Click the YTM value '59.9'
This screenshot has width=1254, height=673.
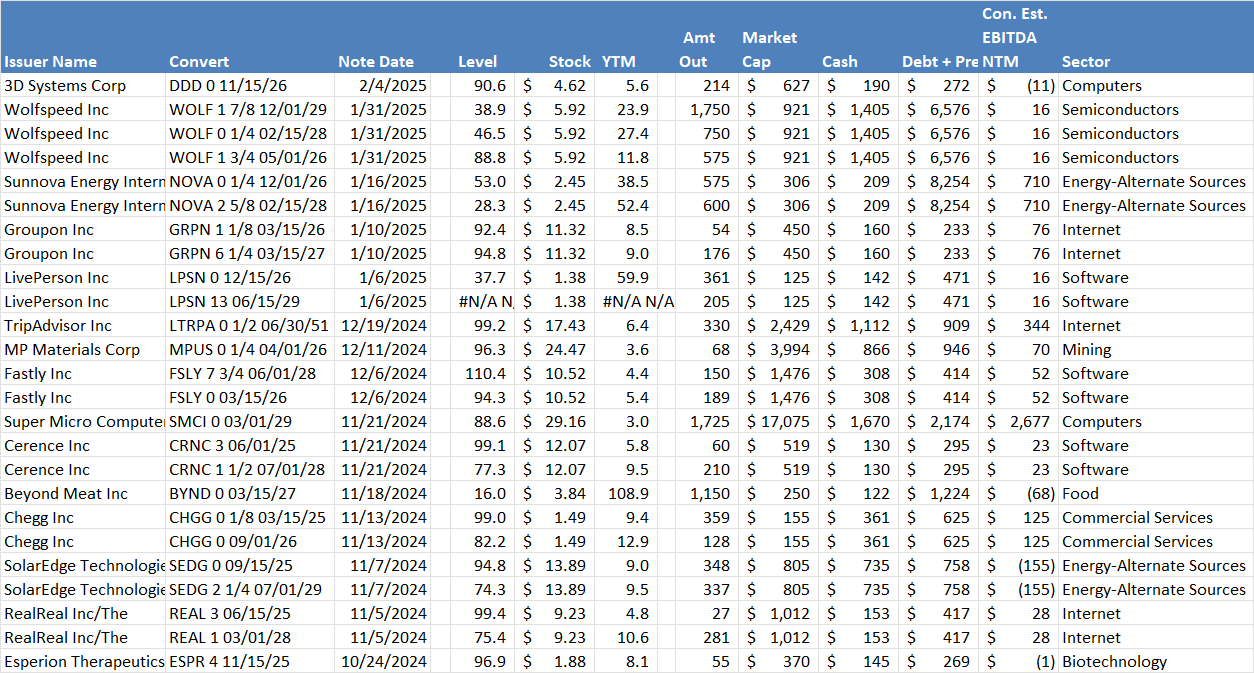point(633,278)
